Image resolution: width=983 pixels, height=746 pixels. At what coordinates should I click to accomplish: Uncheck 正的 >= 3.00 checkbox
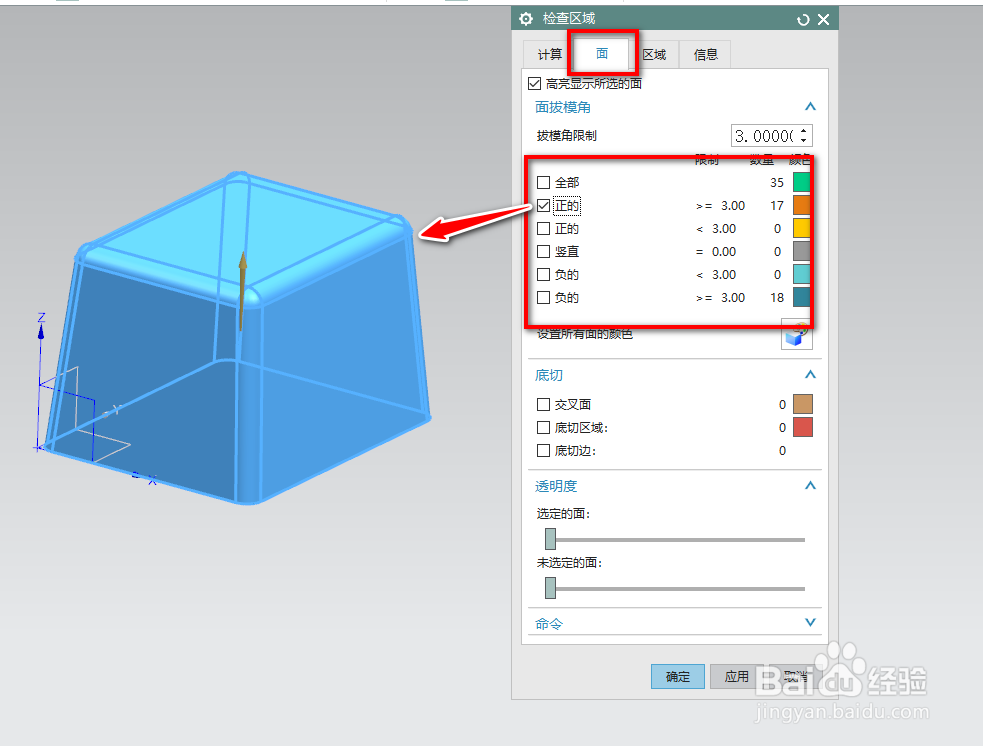[544, 206]
